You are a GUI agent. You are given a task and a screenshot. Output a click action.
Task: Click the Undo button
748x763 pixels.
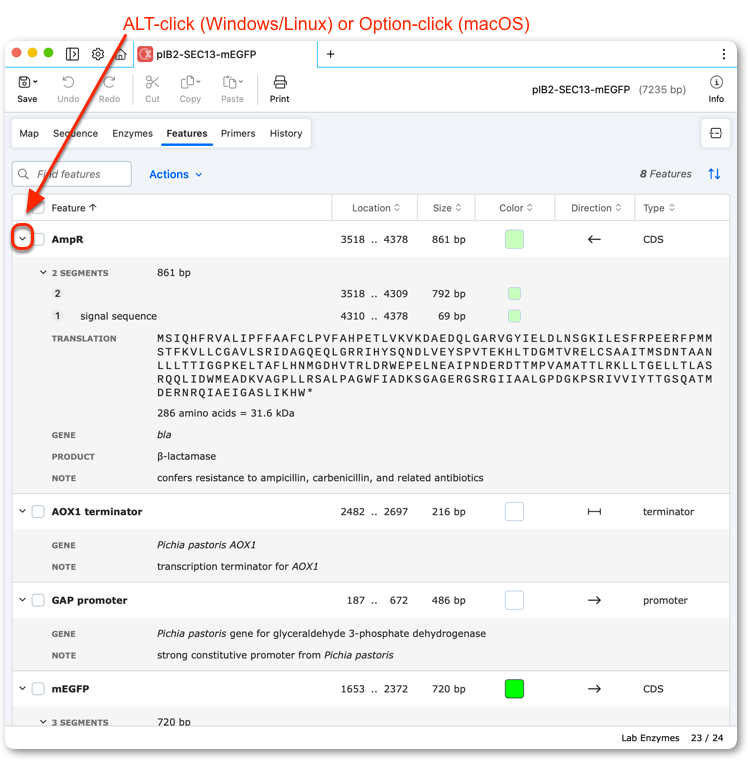68,89
